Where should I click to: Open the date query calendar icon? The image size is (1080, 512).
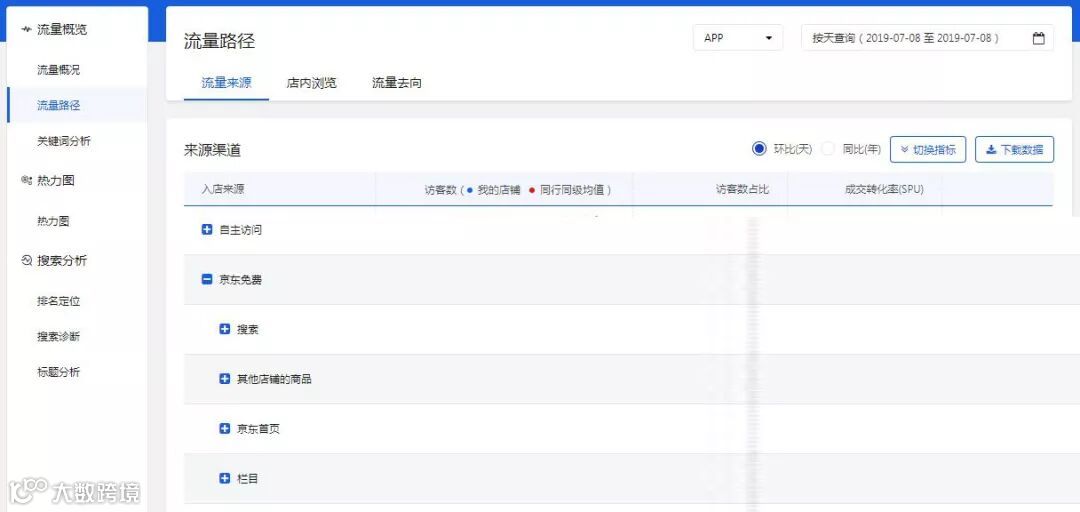click(x=1038, y=39)
